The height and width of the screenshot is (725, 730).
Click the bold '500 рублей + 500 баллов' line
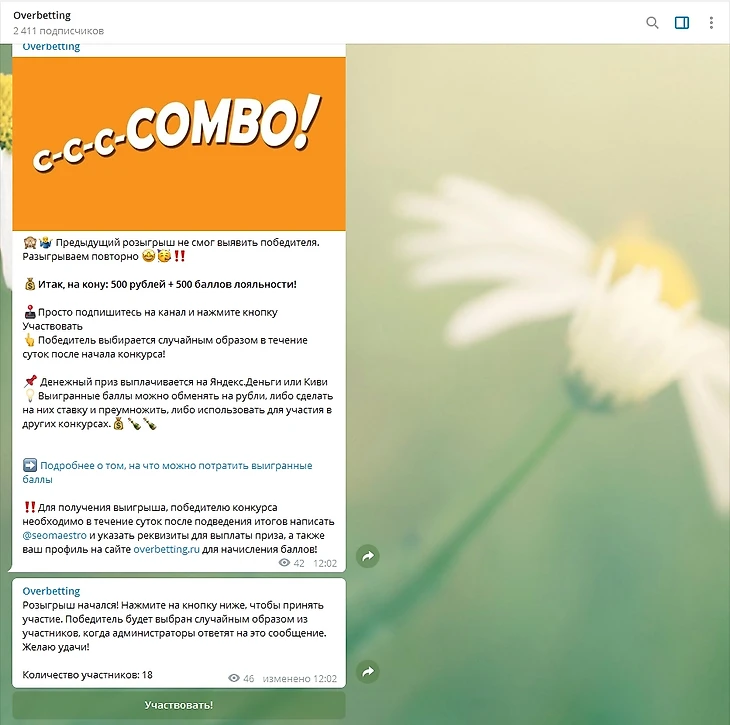pyautogui.click(x=160, y=284)
